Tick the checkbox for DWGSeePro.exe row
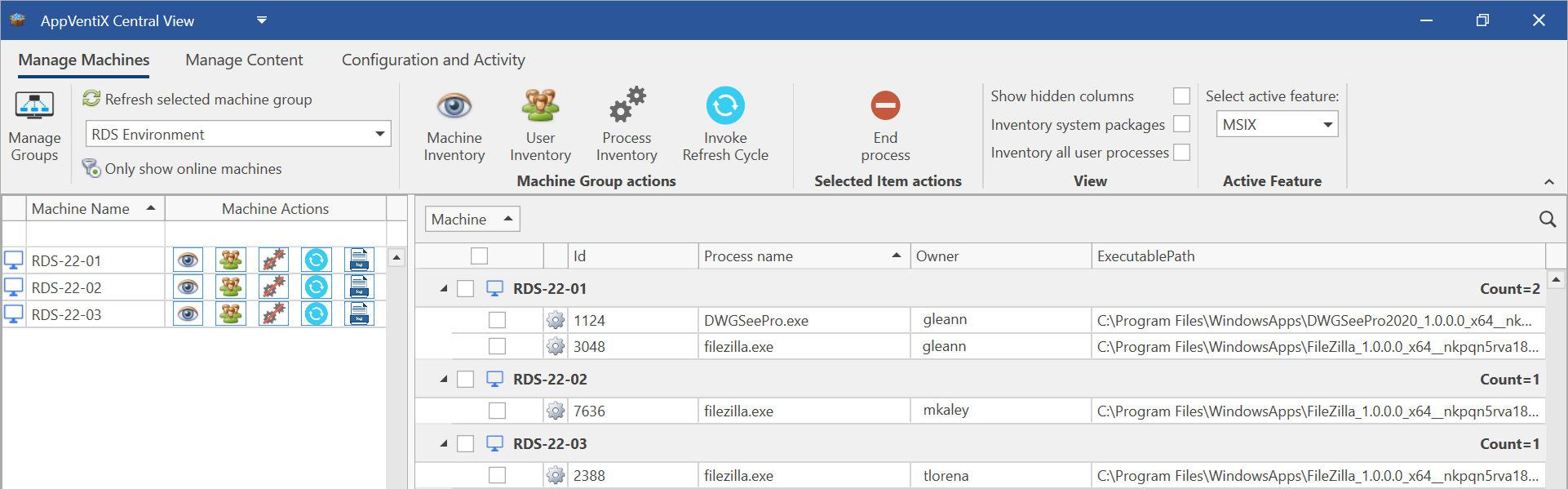This screenshot has height=489, width=1568. pos(497,320)
